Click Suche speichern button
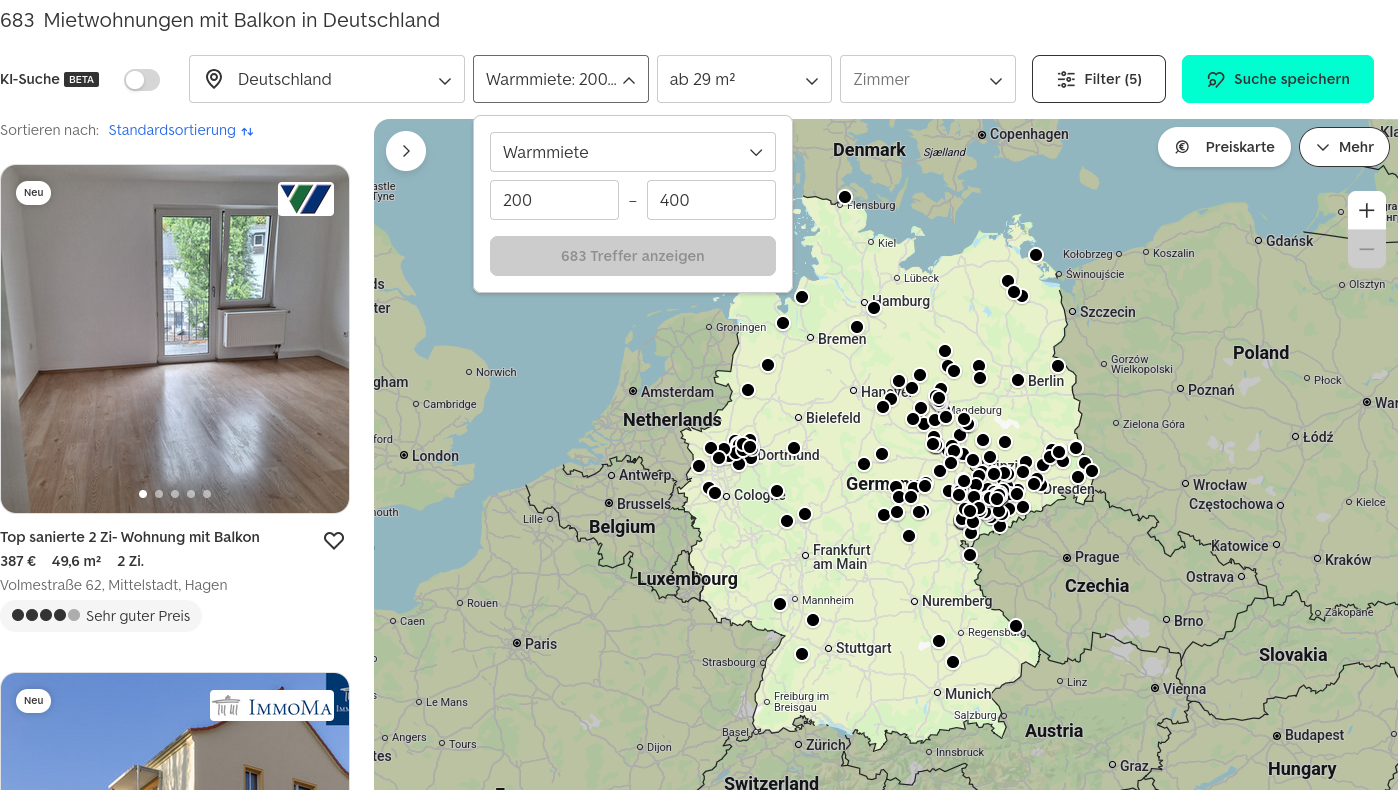The height and width of the screenshot is (790, 1398). click(x=1278, y=79)
